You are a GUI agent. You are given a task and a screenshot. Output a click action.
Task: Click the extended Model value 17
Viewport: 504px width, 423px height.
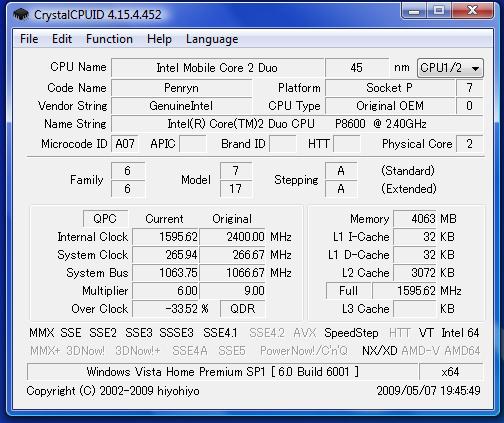click(236, 189)
